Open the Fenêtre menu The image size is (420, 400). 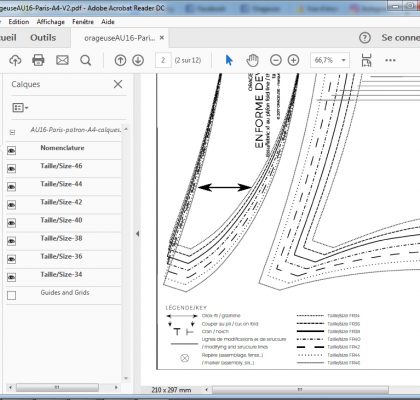point(83,22)
